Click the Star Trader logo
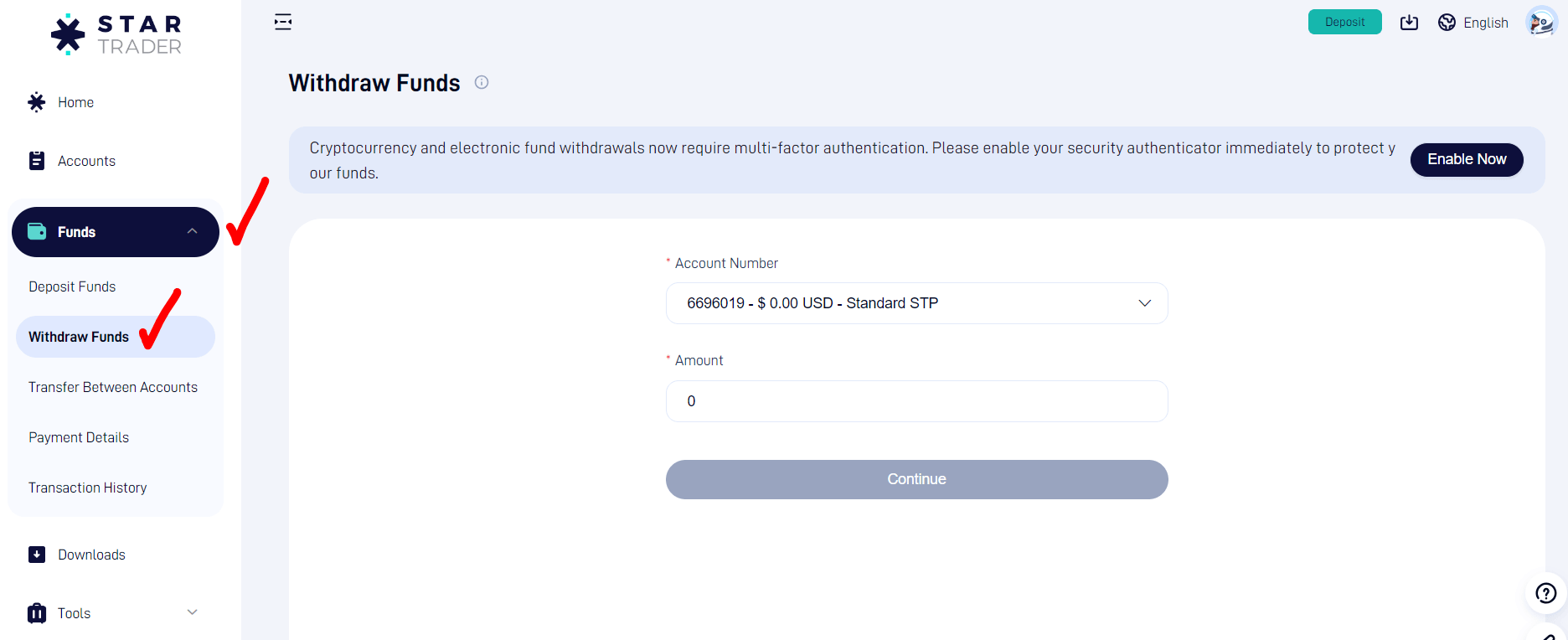This screenshot has height=640, width=1568. [116, 35]
